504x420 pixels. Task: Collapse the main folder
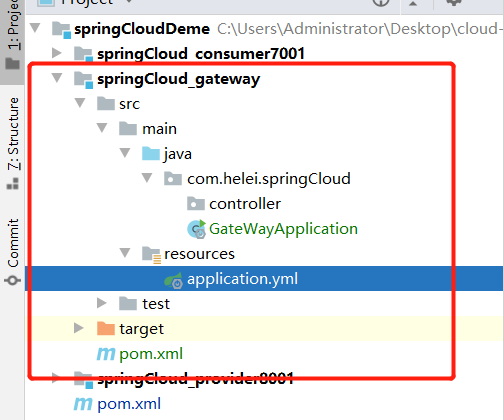click(102, 128)
